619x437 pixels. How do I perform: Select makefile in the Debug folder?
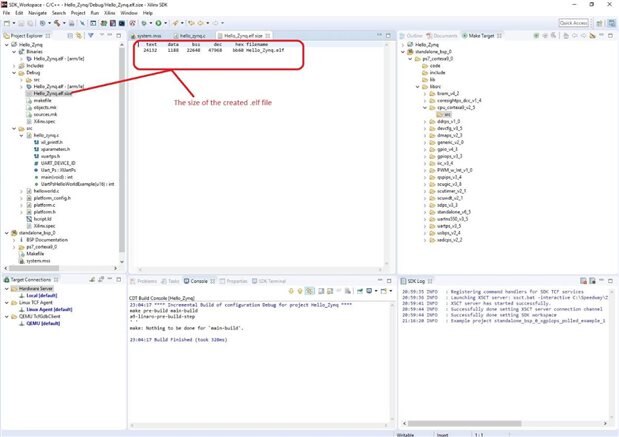(42, 101)
